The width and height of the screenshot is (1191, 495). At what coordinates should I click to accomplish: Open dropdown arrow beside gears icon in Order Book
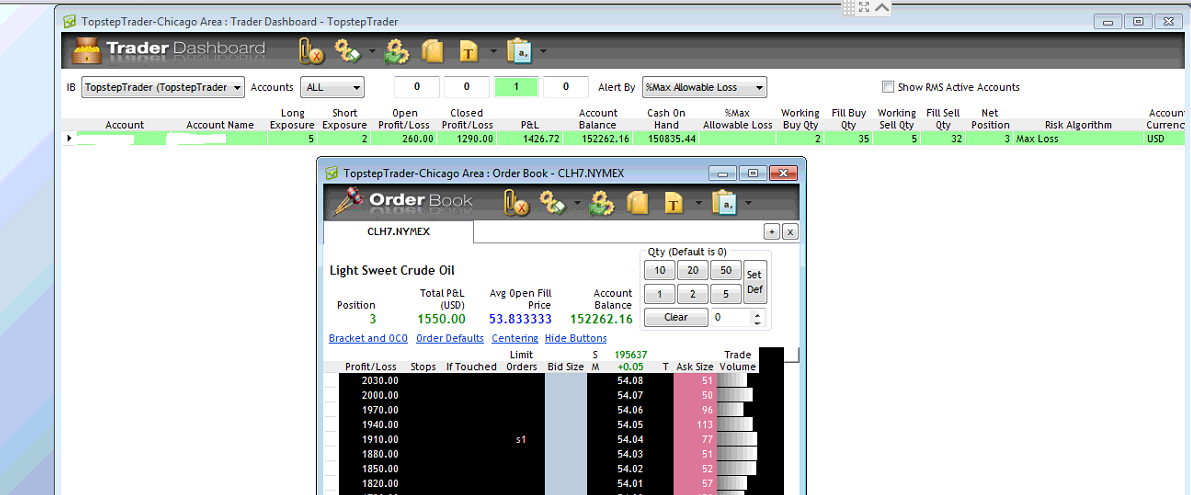[579, 202]
